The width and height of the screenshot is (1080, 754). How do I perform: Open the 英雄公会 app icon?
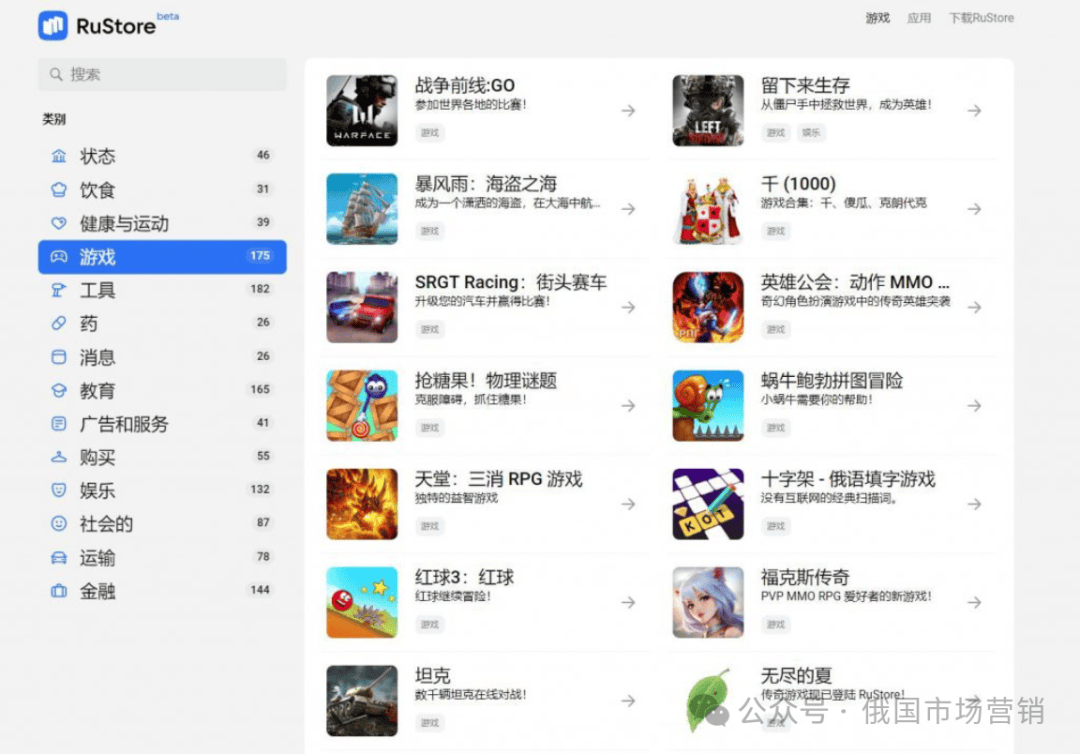(x=708, y=307)
